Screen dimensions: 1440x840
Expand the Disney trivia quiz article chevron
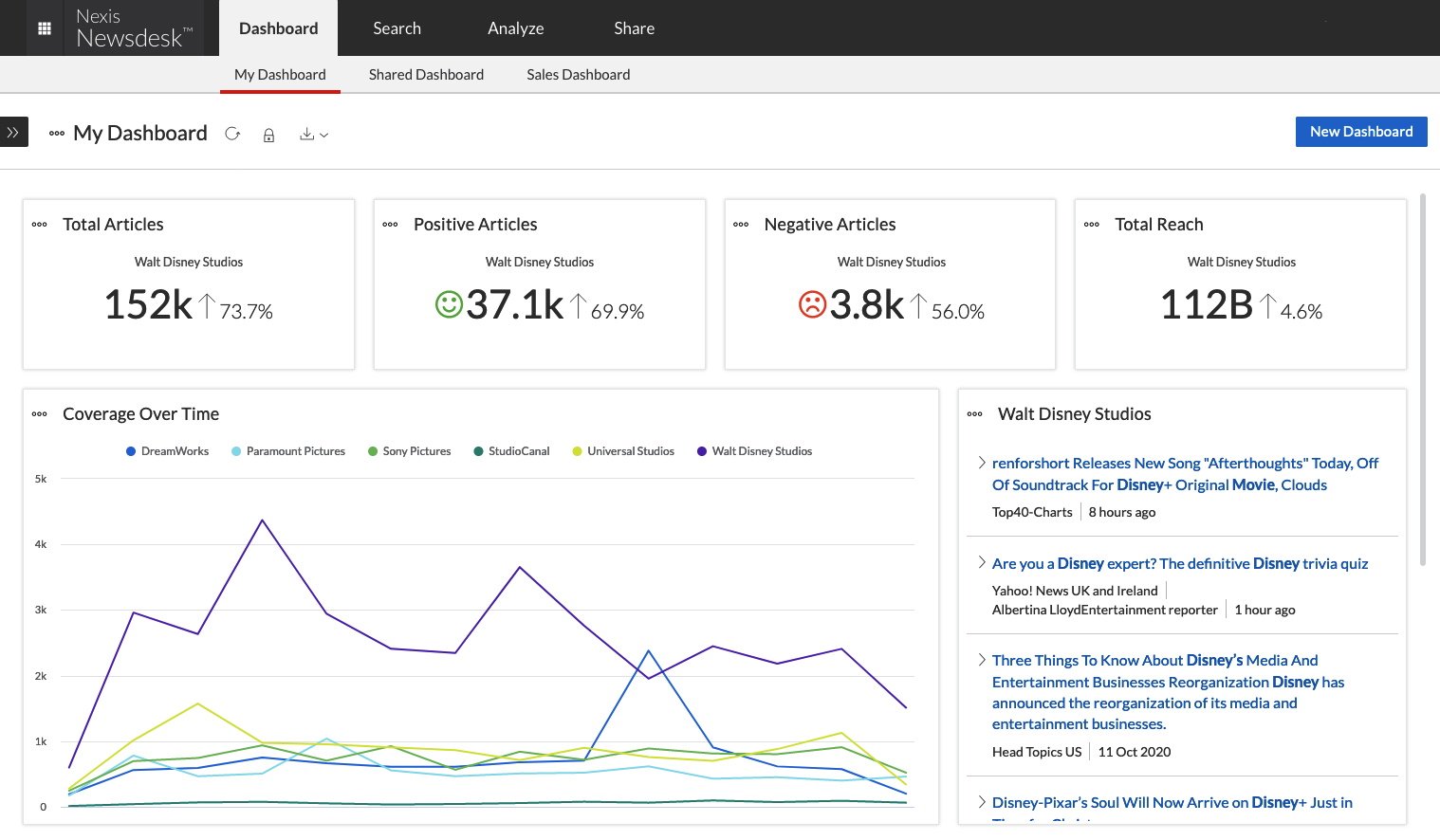(982, 563)
